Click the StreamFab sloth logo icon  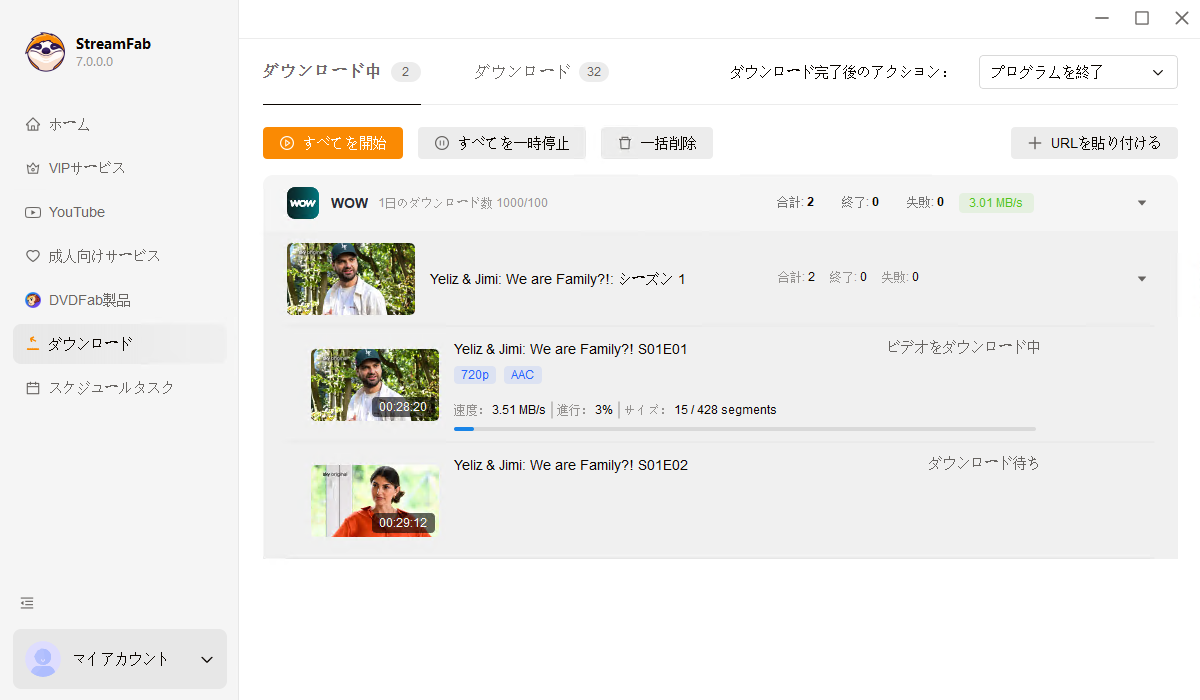(x=45, y=52)
